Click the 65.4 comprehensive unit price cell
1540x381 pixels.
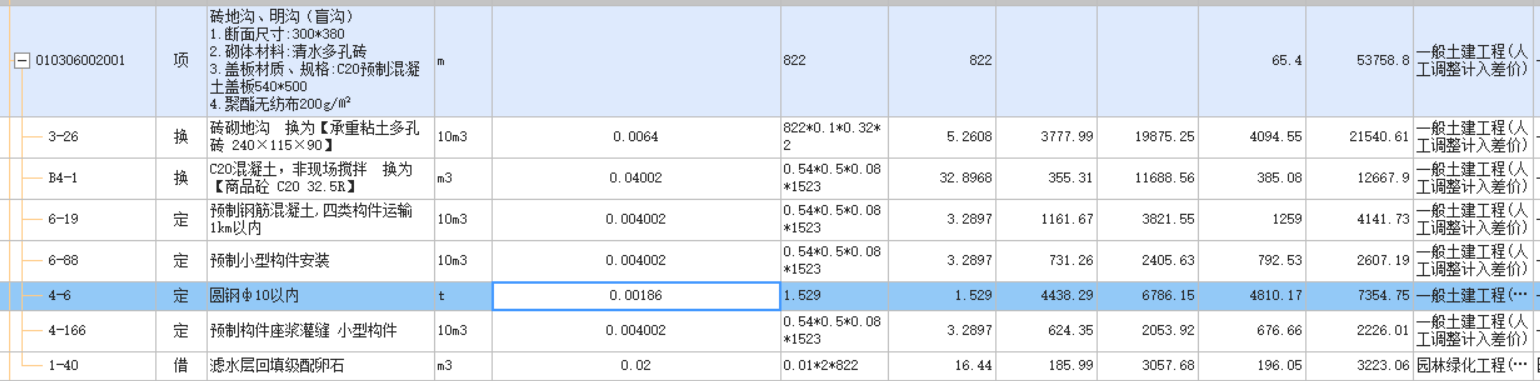click(x=1253, y=61)
